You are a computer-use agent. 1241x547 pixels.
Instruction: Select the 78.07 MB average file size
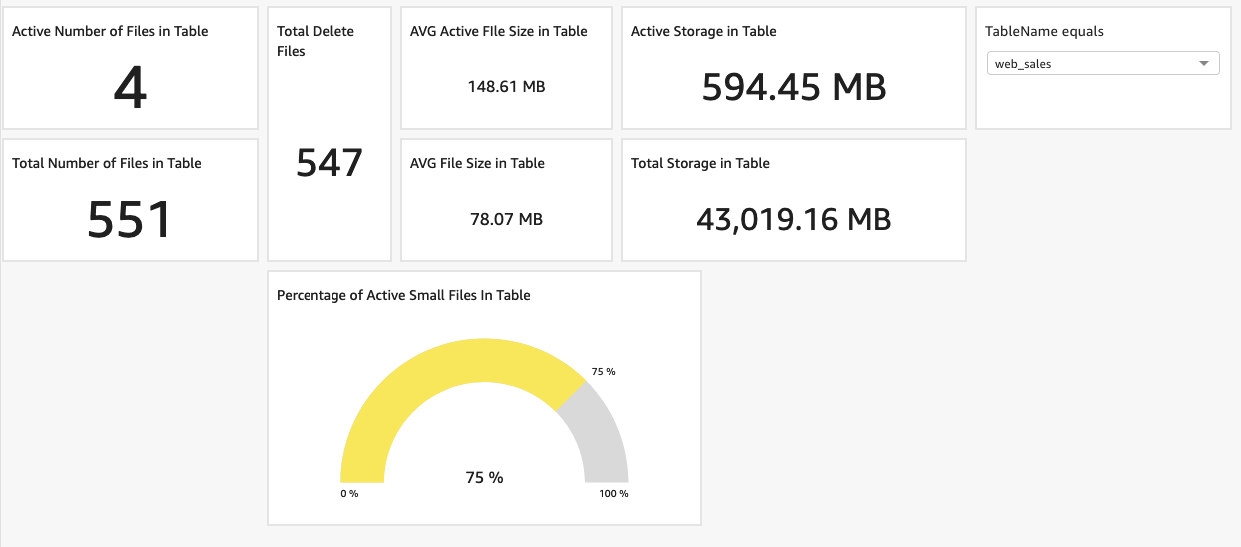pos(506,219)
